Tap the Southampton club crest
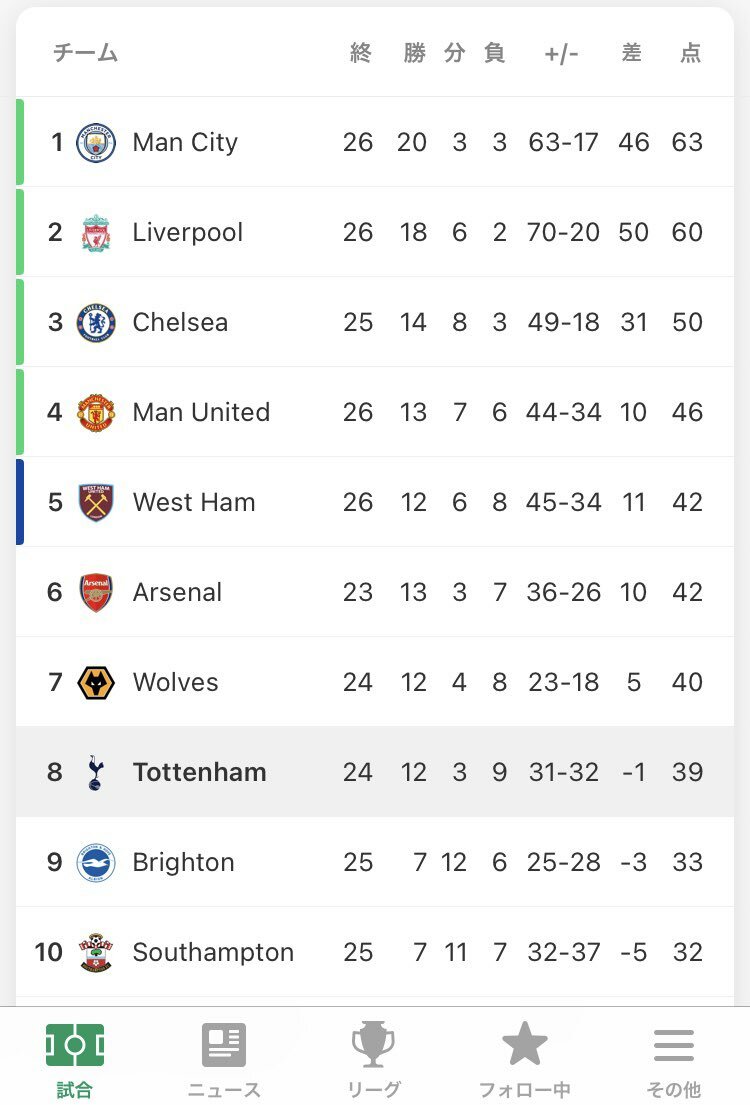The height and width of the screenshot is (1105, 750). (96, 953)
